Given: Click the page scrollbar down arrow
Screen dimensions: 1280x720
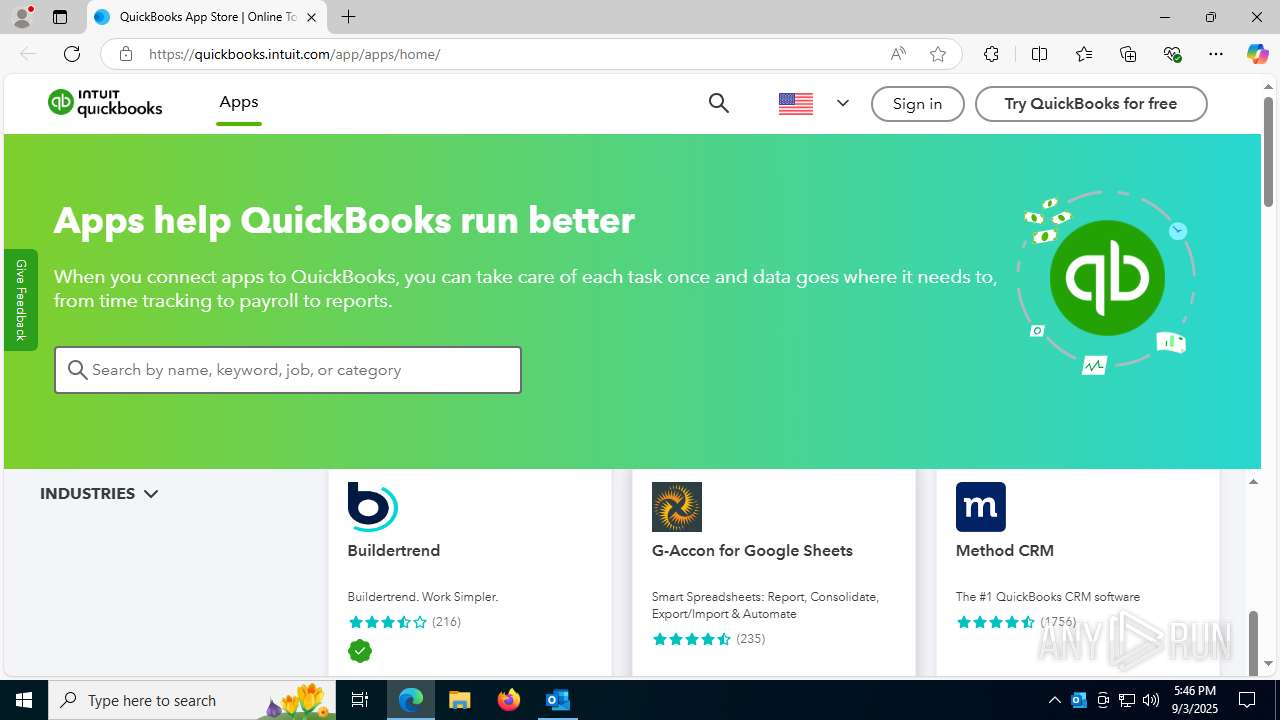Looking at the screenshot, I should pyautogui.click(x=1268, y=663).
